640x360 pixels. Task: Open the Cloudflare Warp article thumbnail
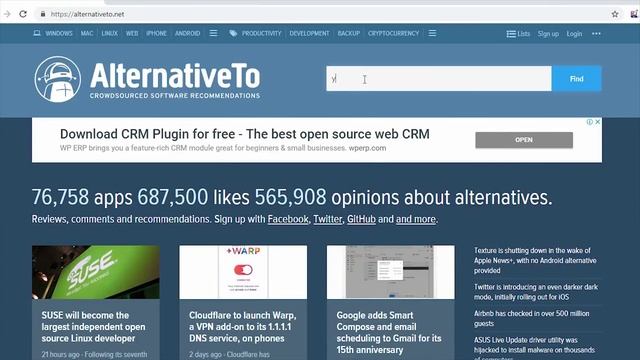tap(243, 272)
